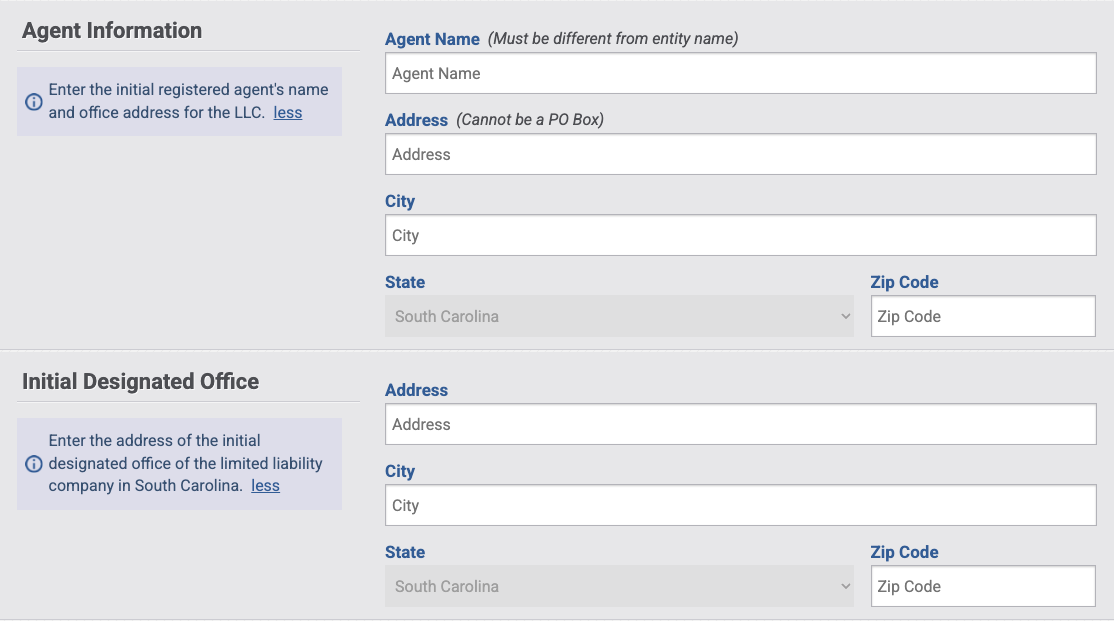The image size is (1114, 621).
Task: Focus the Agent Name input field
Action: (740, 73)
